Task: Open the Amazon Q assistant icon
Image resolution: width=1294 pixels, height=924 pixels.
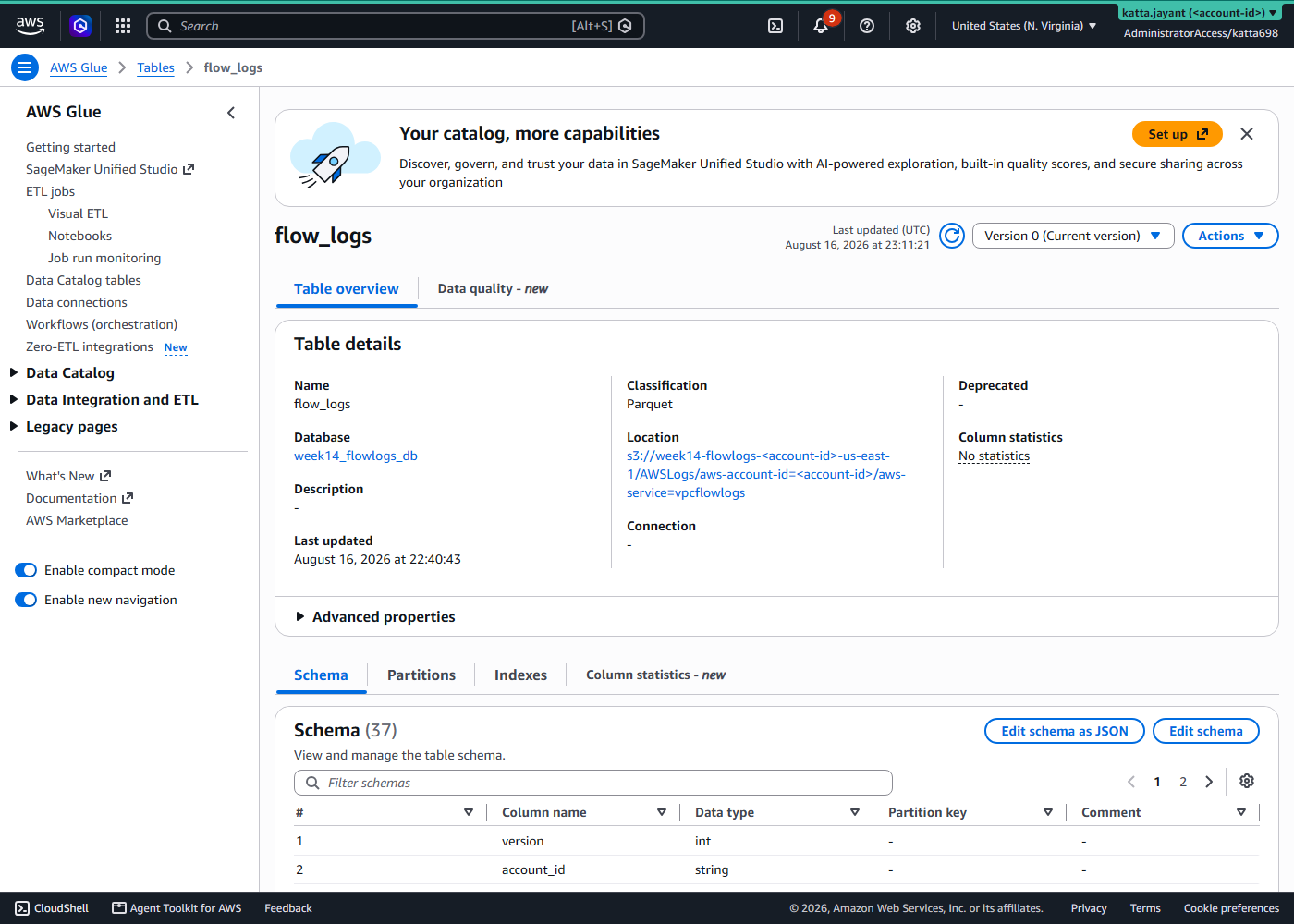Action: click(80, 26)
